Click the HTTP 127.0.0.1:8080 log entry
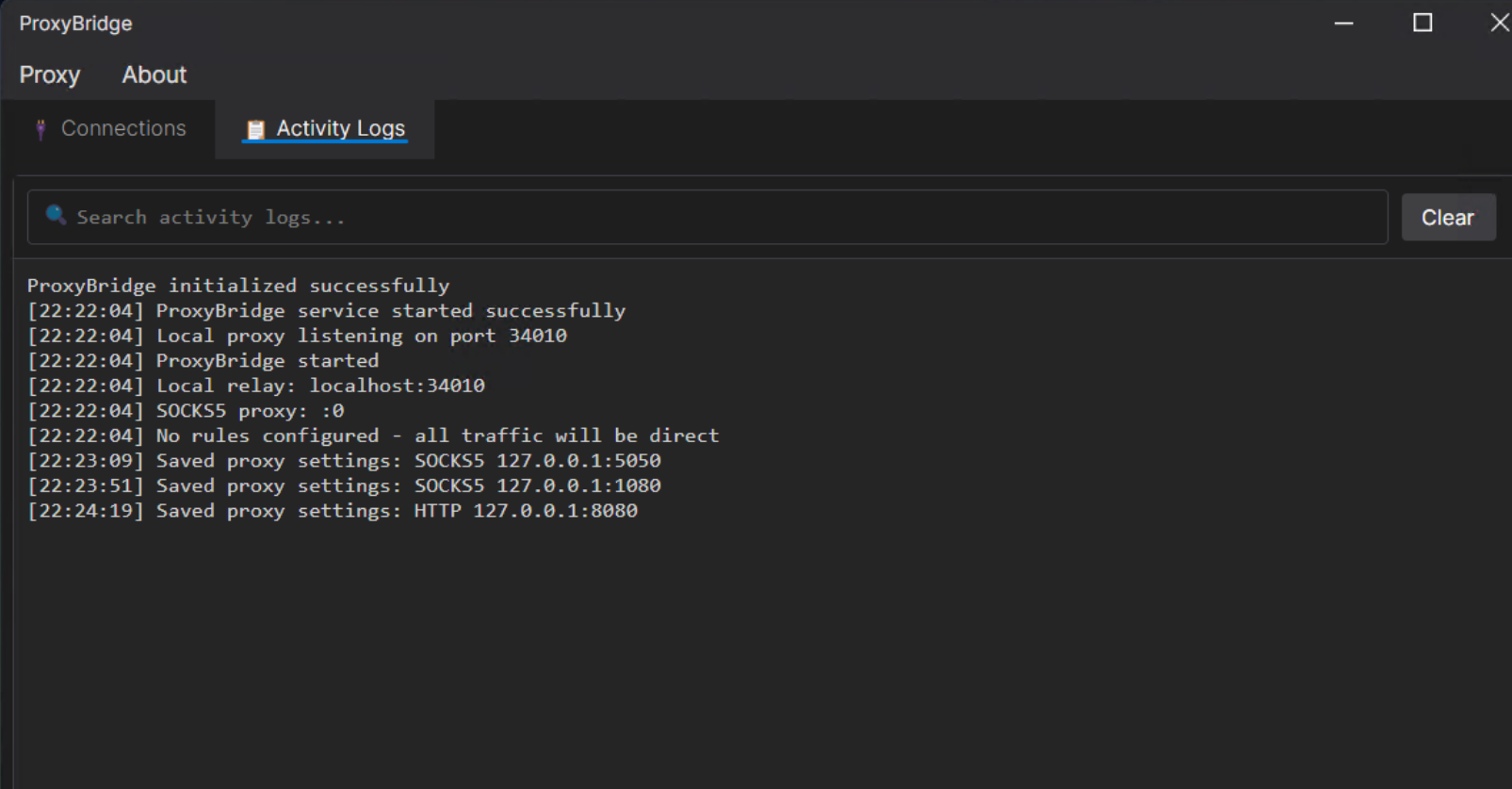The height and width of the screenshot is (789, 1512). tap(333, 510)
